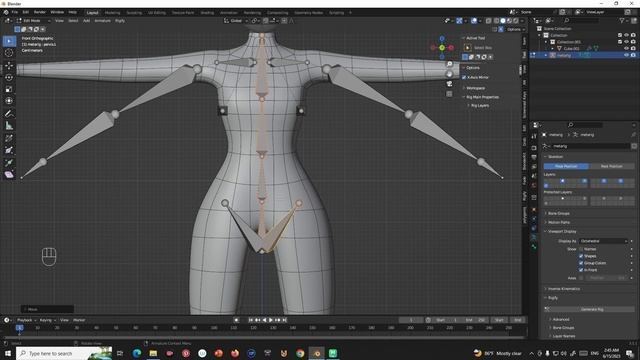
Task: Click the viewport pan hand icon
Action: tap(449, 74)
